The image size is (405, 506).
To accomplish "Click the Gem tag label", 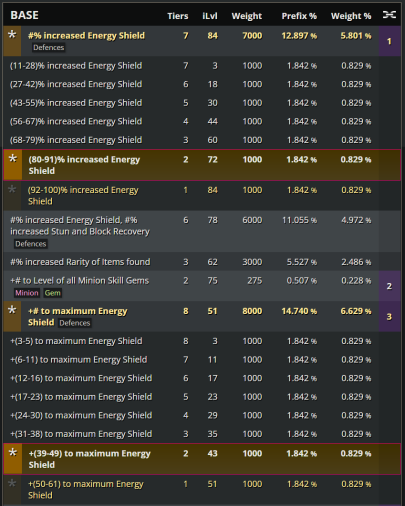I will click(x=53, y=293).
